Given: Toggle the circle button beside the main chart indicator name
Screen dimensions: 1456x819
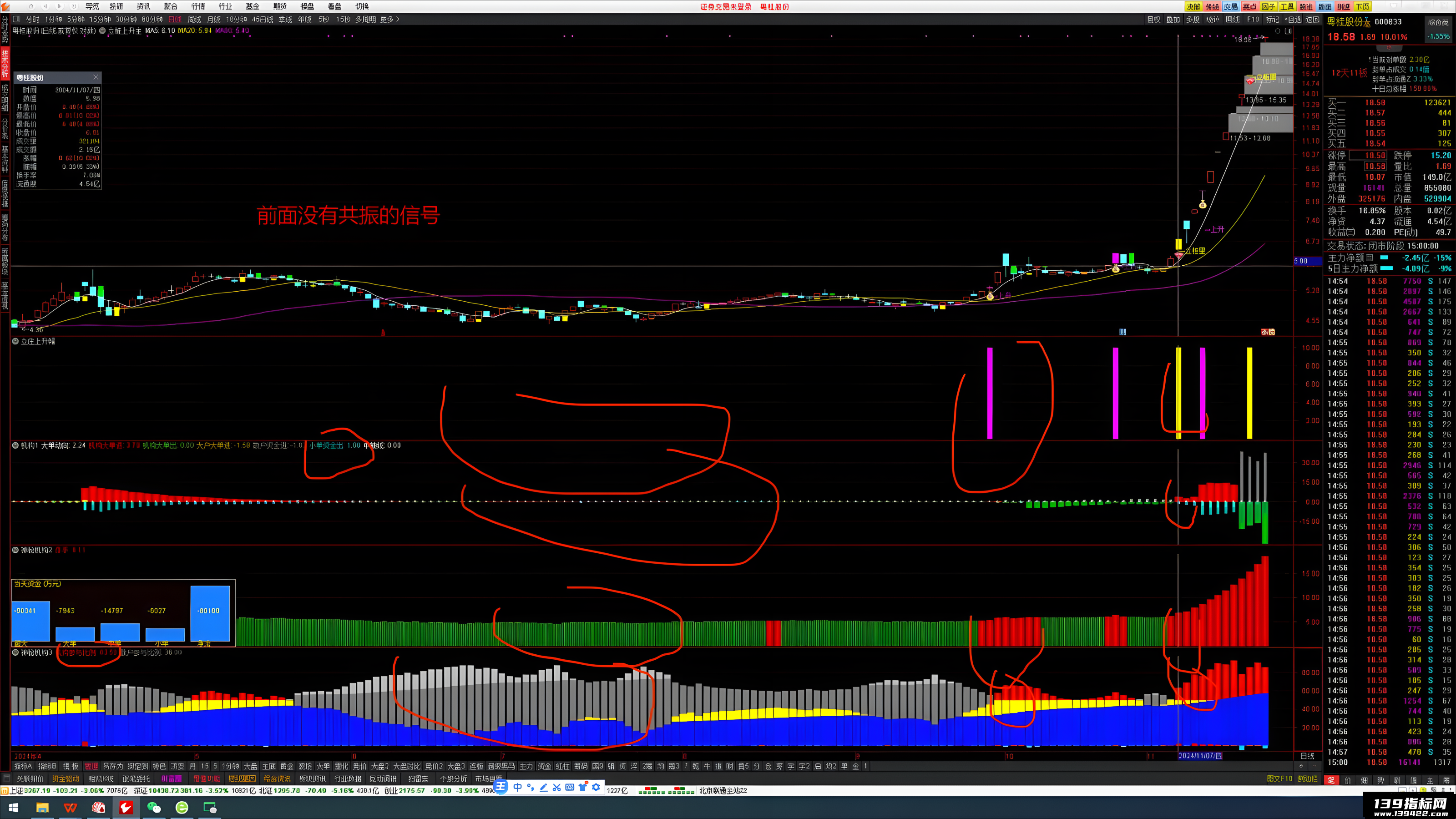Looking at the screenshot, I should pos(102,30).
